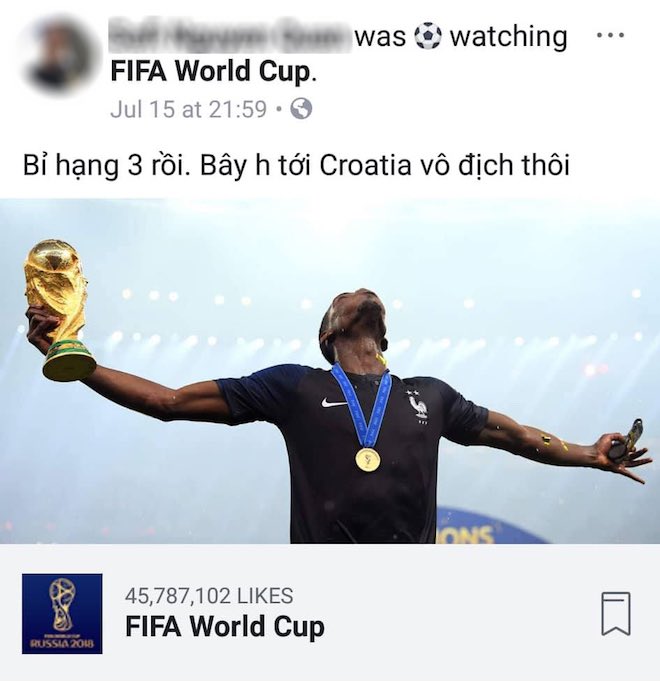Click the Jul 15 at 21:59 timestamp
This screenshot has width=660, height=681.
click(x=188, y=109)
